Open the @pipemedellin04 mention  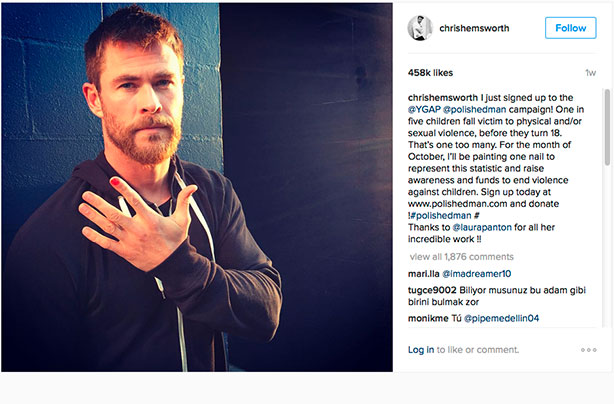501,318
